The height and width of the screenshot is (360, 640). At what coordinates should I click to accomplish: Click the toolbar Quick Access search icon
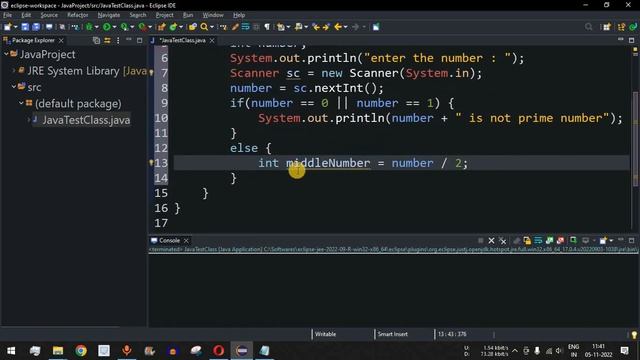tap(589, 27)
